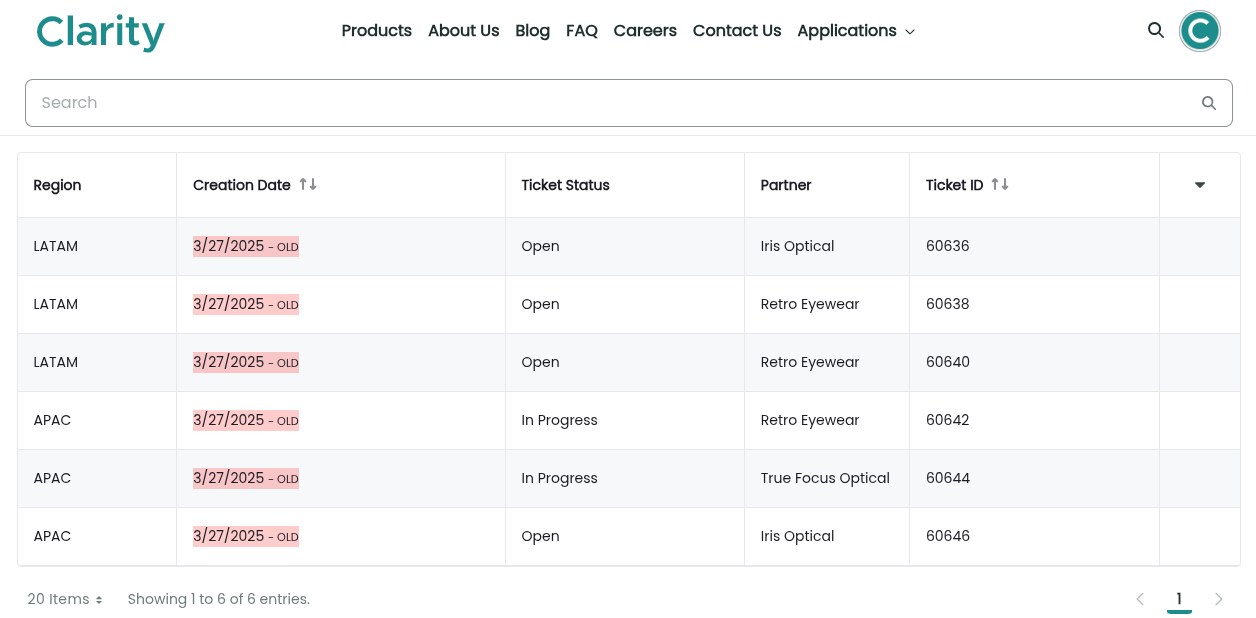This screenshot has width=1256, height=618.
Task: Open the header search magnifier icon
Action: point(1156,30)
